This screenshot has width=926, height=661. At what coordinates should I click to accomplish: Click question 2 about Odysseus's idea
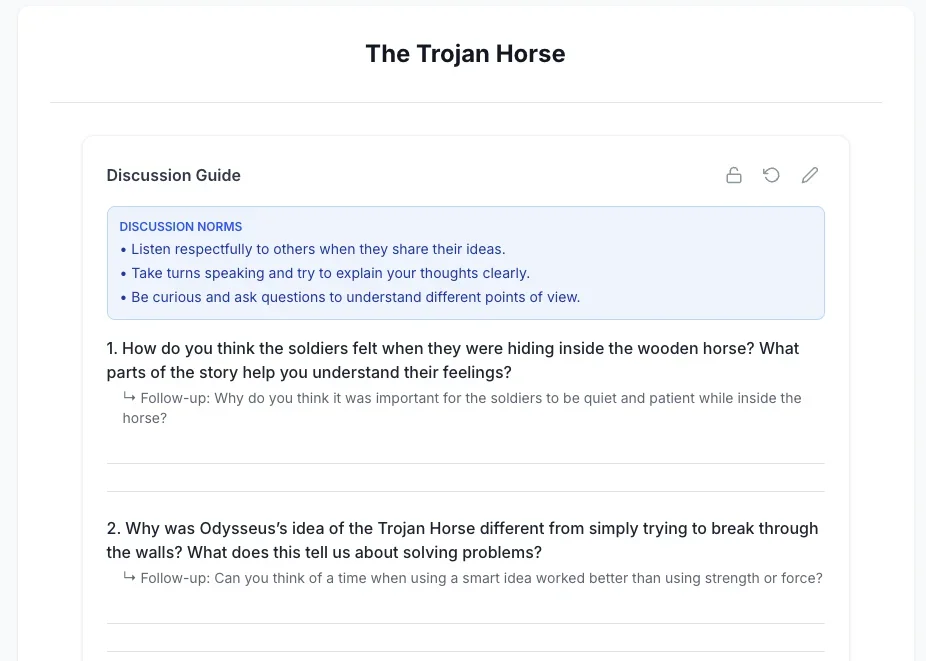pos(462,540)
